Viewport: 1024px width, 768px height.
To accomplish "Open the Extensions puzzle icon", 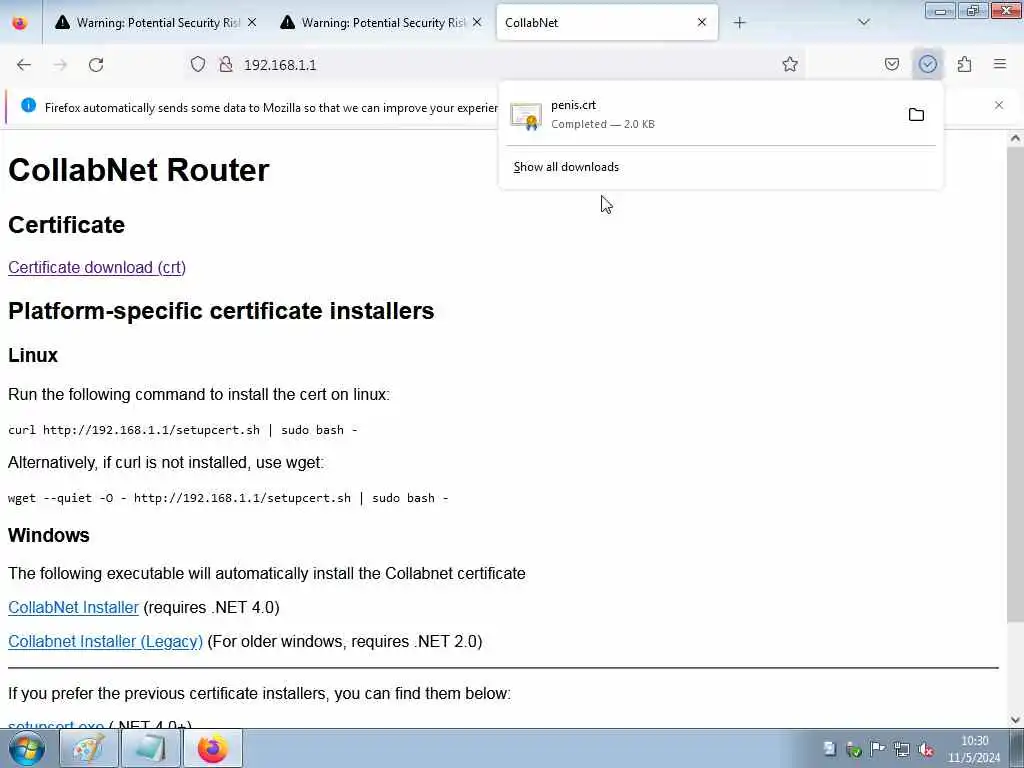I will (964, 64).
